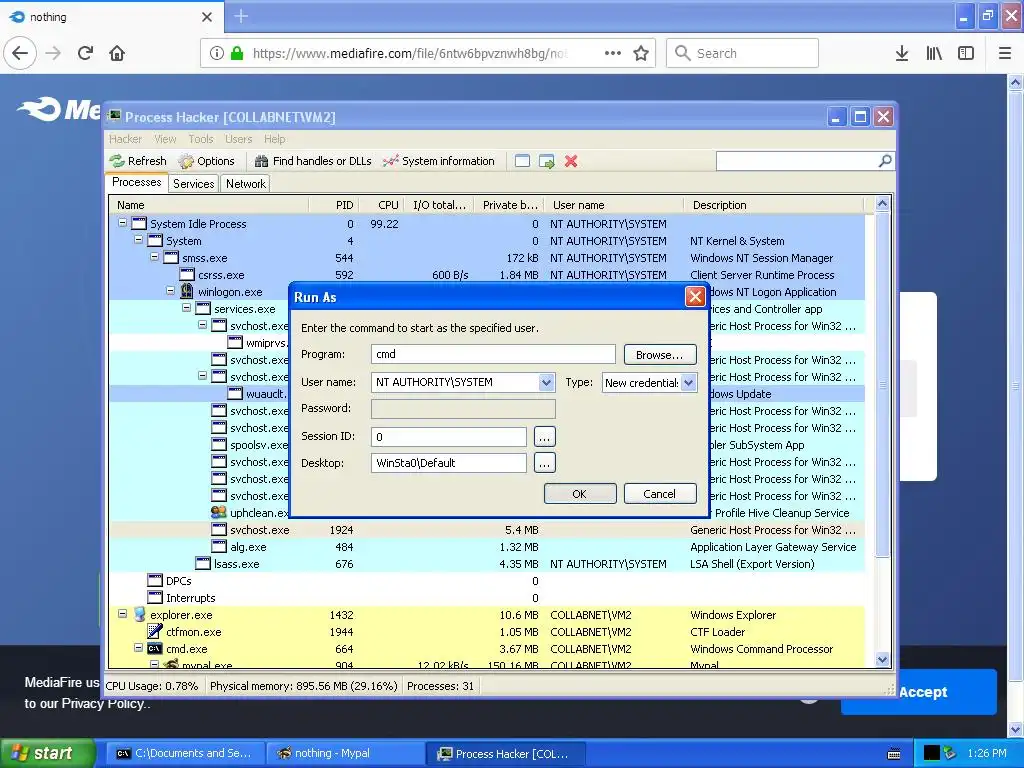Open browser page actions ellipsis
Image resolution: width=1024 pixels, height=768 pixels.
(x=613, y=53)
